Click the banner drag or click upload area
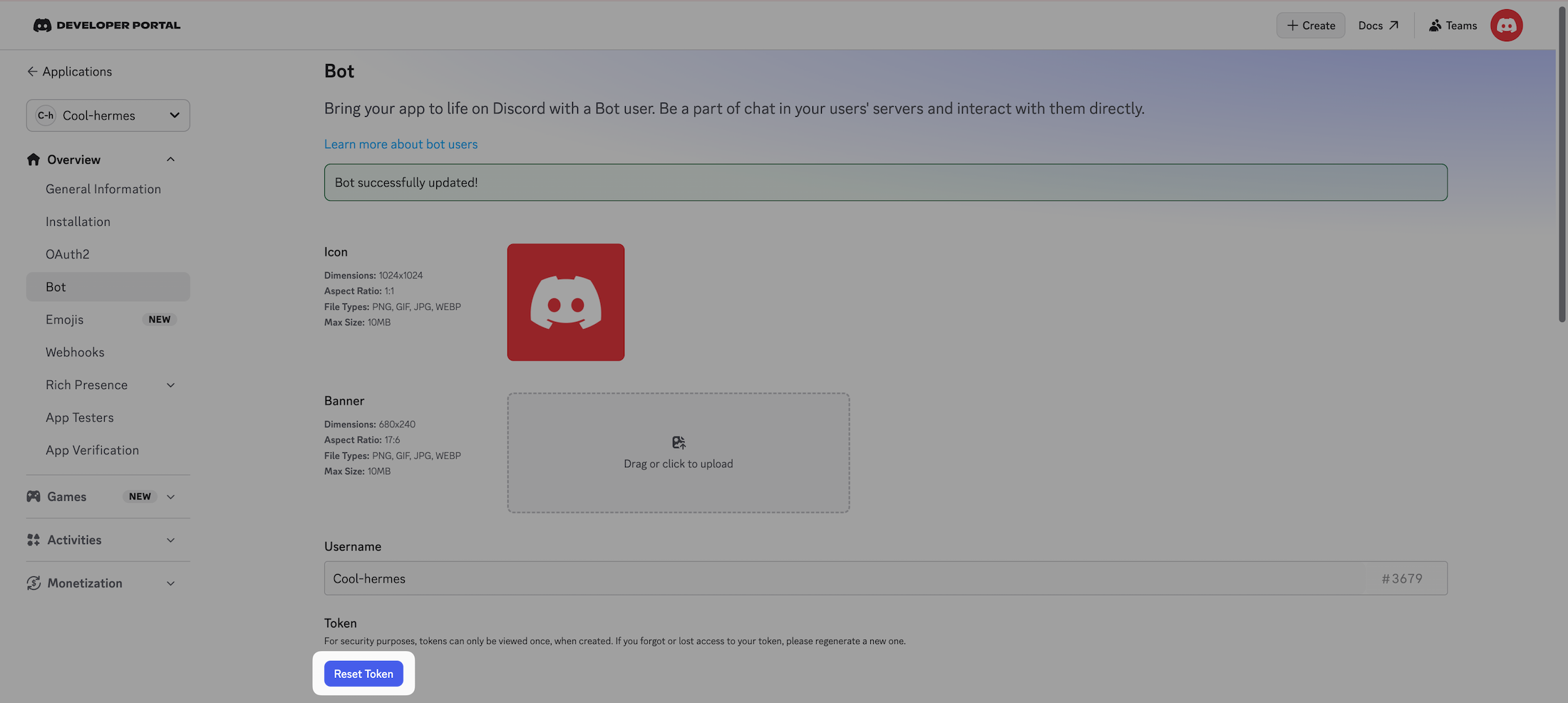 pos(679,453)
